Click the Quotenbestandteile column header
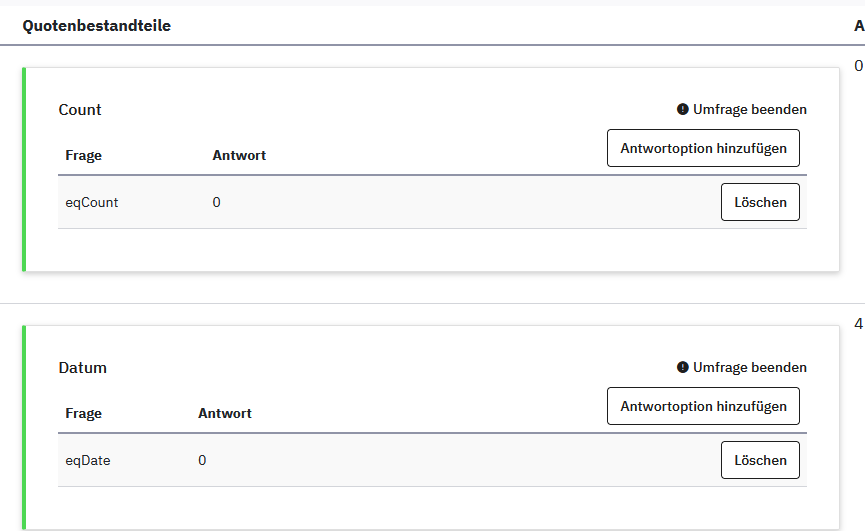The height and width of the screenshot is (531, 865). tap(97, 26)
